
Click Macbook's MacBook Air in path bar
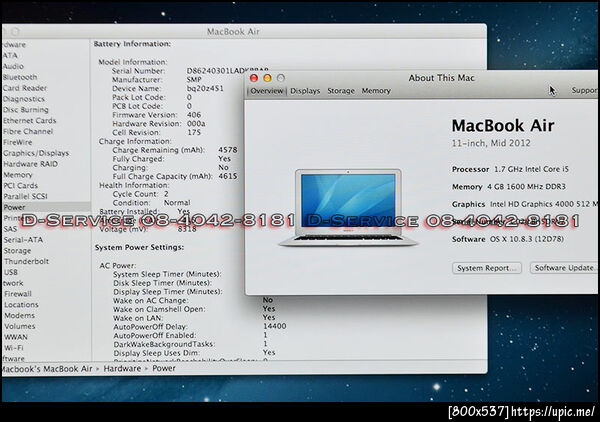[x=47, y=369]
